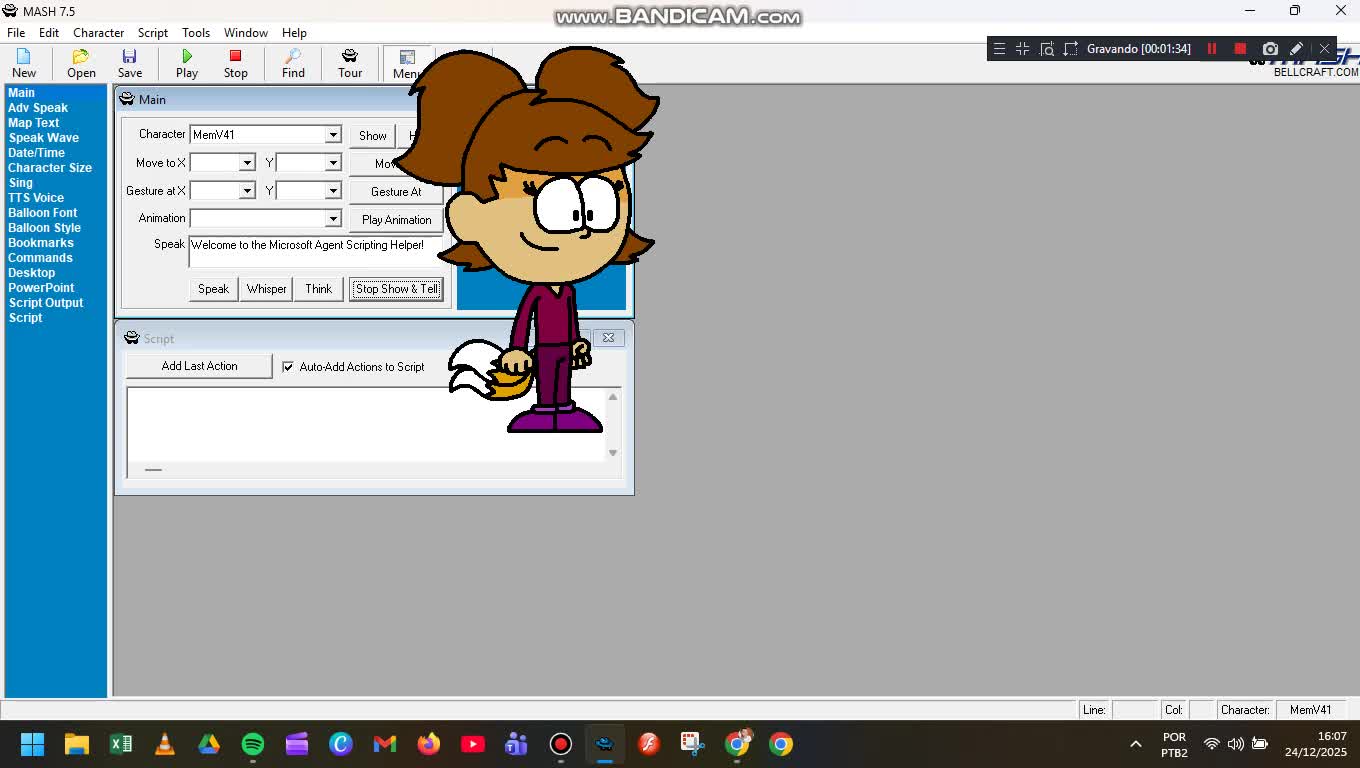The image size is (1360, 768).
Task: Open the Move to X dropdown
Action: click(x=247, y=162)
